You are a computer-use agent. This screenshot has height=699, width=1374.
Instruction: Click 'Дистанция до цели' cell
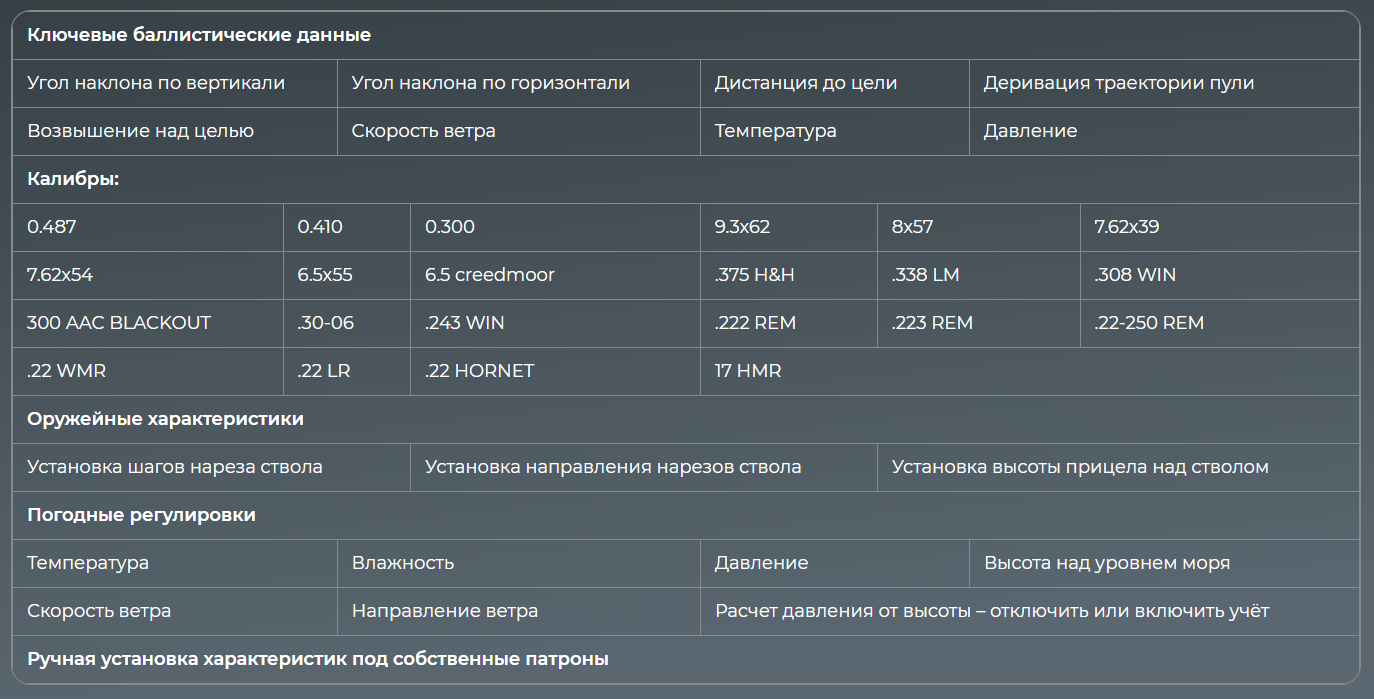point(805,83)
